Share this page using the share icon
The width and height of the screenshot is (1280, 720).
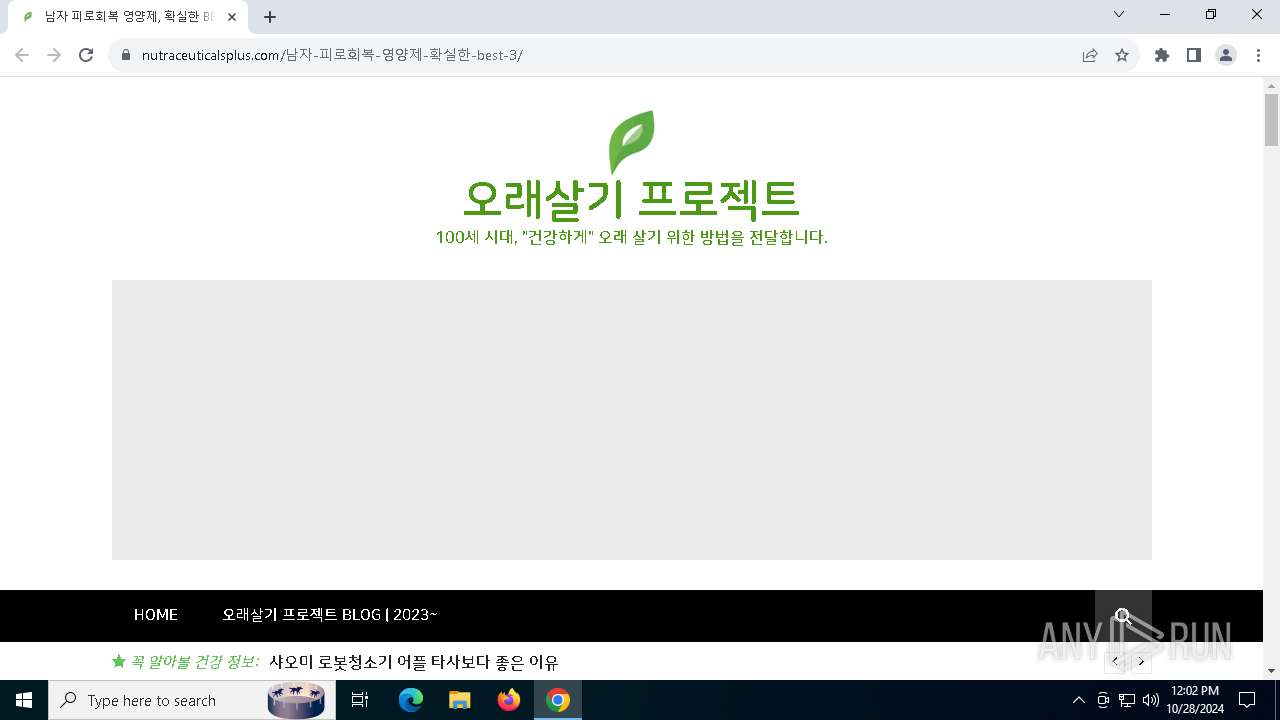(x=1090, y=55)
